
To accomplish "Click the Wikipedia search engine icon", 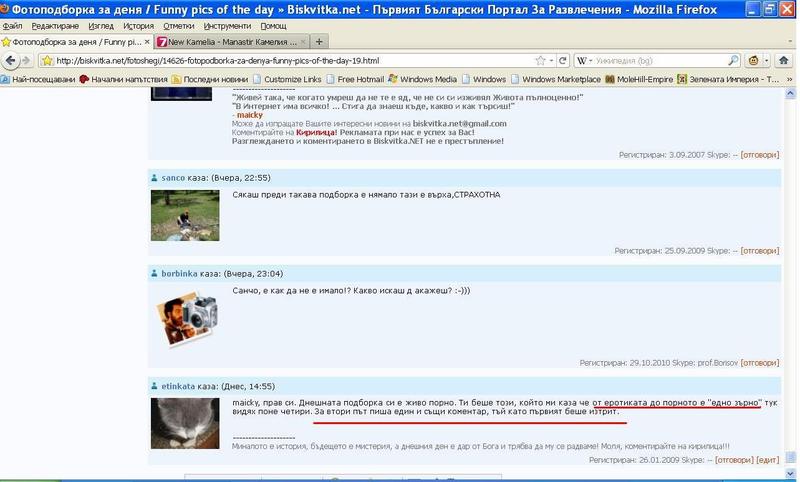I will tap(581, 61).
